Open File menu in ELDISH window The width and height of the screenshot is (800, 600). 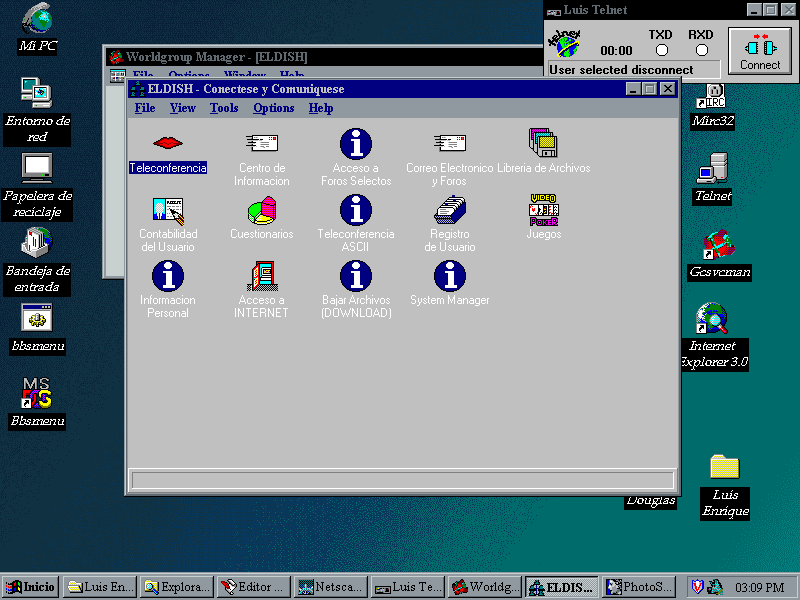coord(145,108)
